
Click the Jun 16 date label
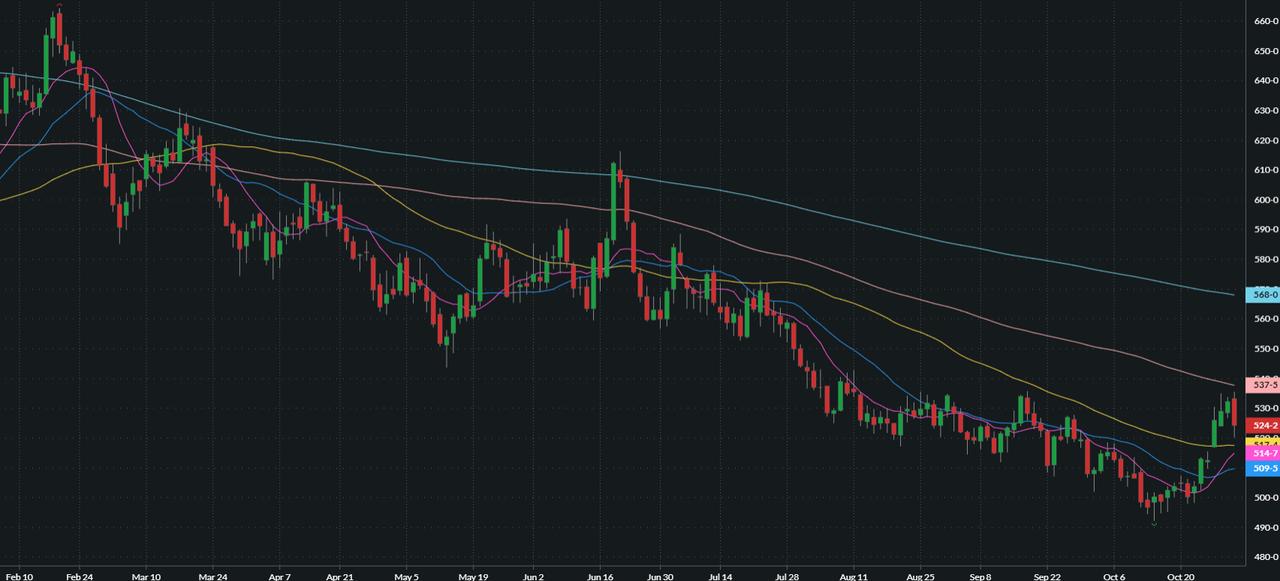click(600, 576)
